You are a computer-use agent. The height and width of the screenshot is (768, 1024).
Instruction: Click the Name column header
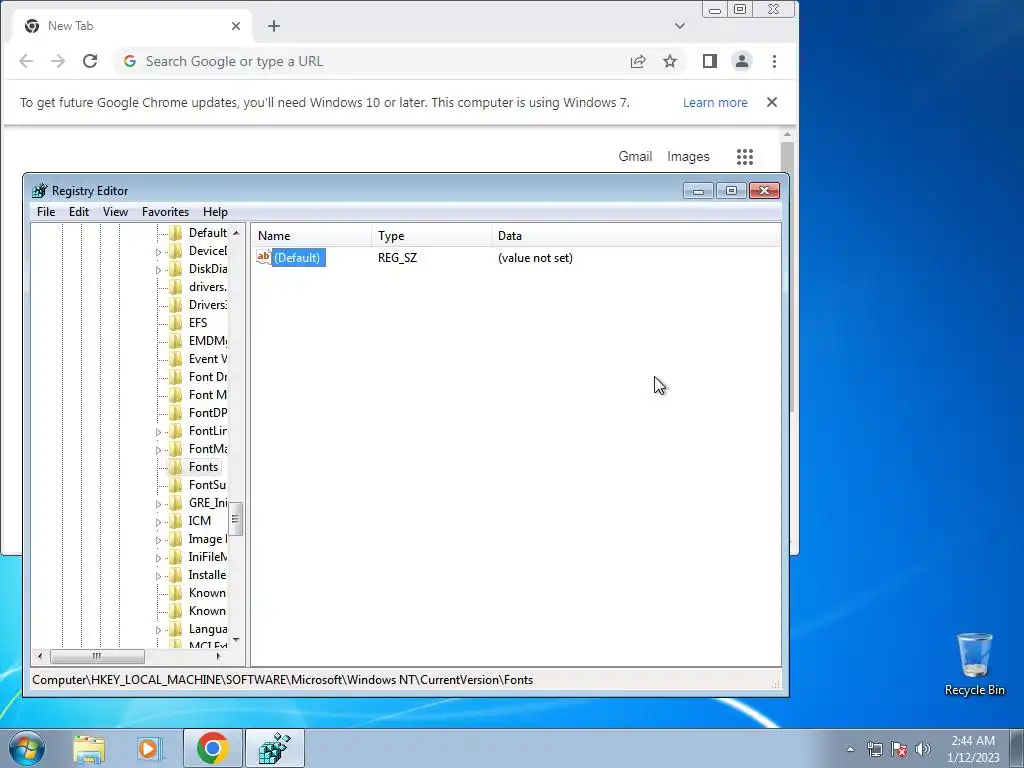(x=312, y=236)
